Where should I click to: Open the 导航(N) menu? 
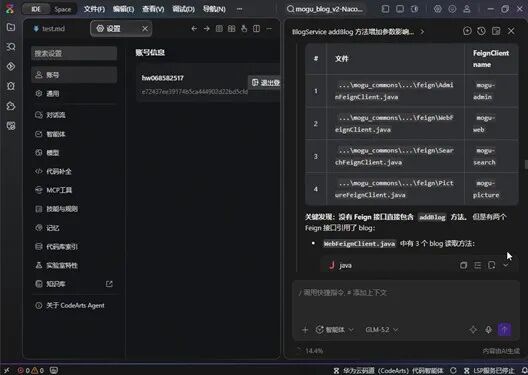(x=214, y=9)
